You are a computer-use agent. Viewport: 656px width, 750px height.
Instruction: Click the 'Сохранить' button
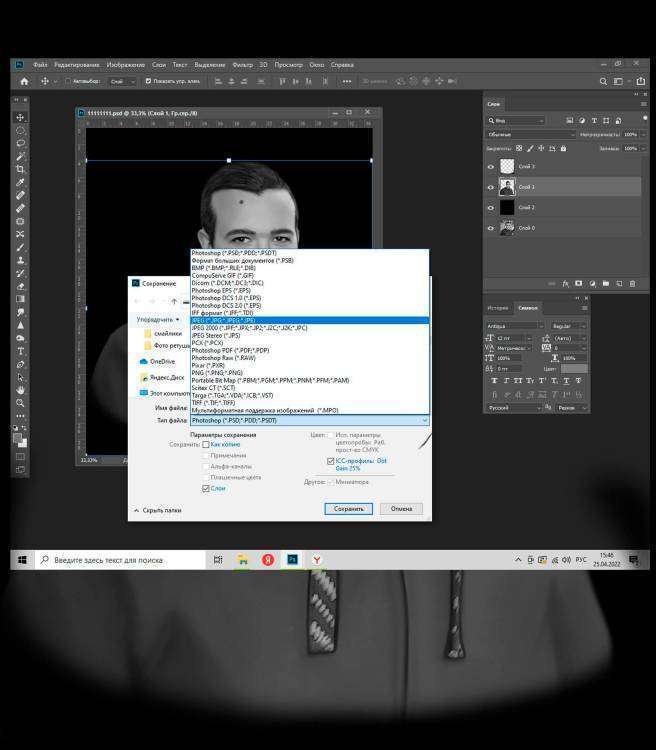pos(348,509)
